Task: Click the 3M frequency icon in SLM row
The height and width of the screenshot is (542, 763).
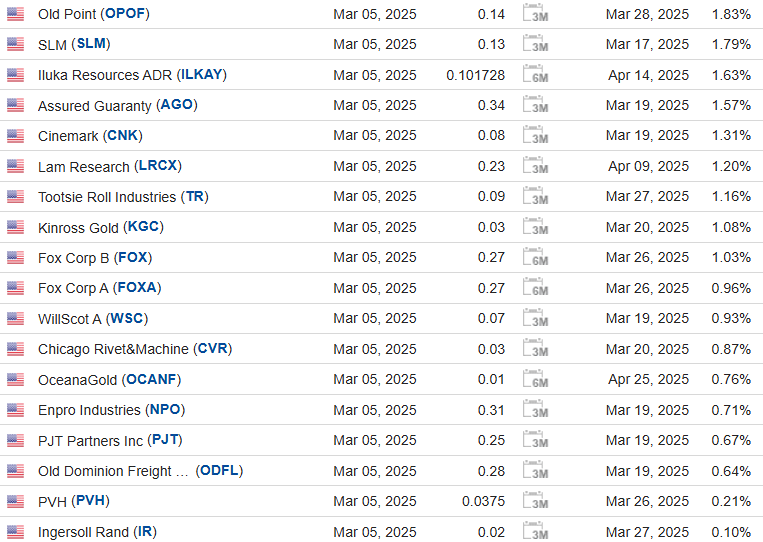Action: 537,44
